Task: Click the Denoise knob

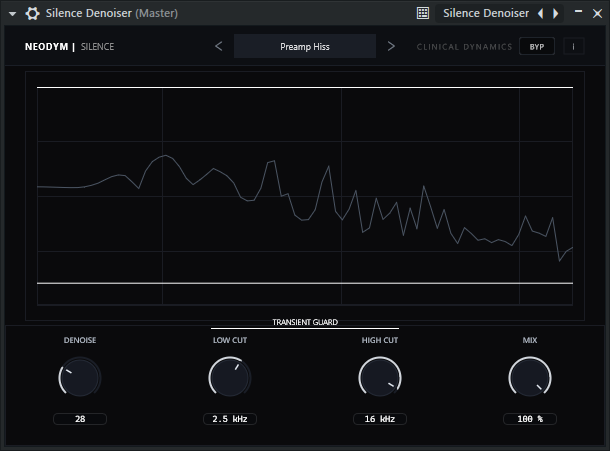Action: (80, 377)
